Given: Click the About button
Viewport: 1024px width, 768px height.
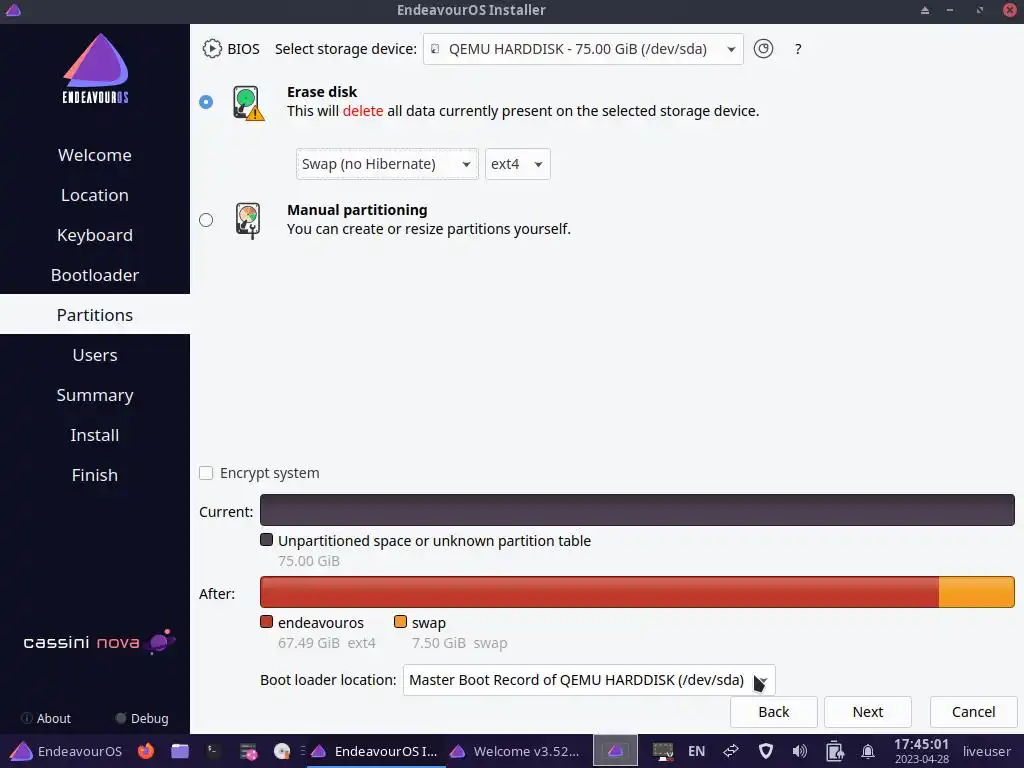Looking at the screenshot, I should (46, 718).
